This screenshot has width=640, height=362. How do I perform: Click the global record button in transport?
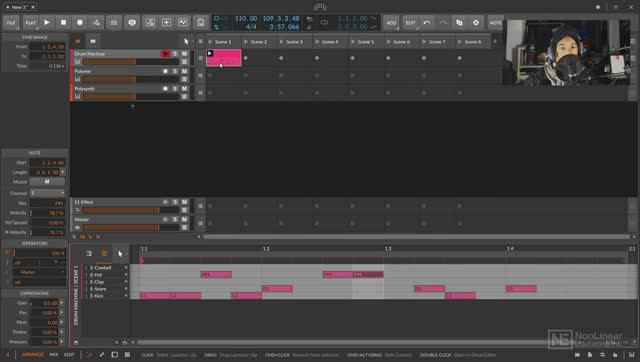80,22
